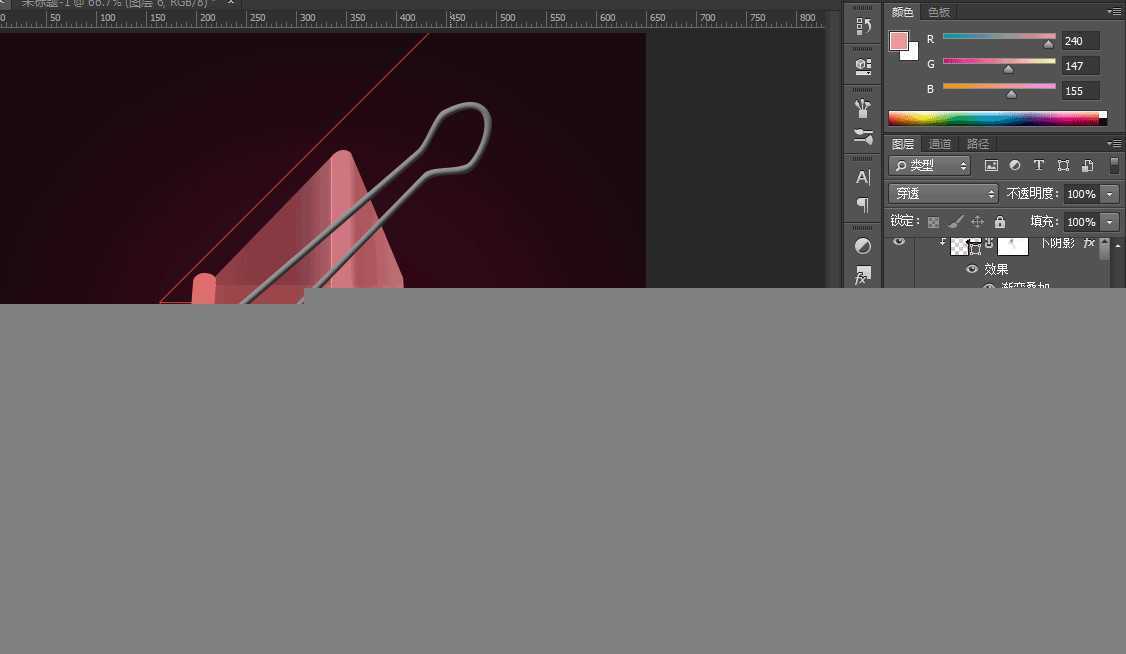Toggle lock position icon

tap(977, 222)
